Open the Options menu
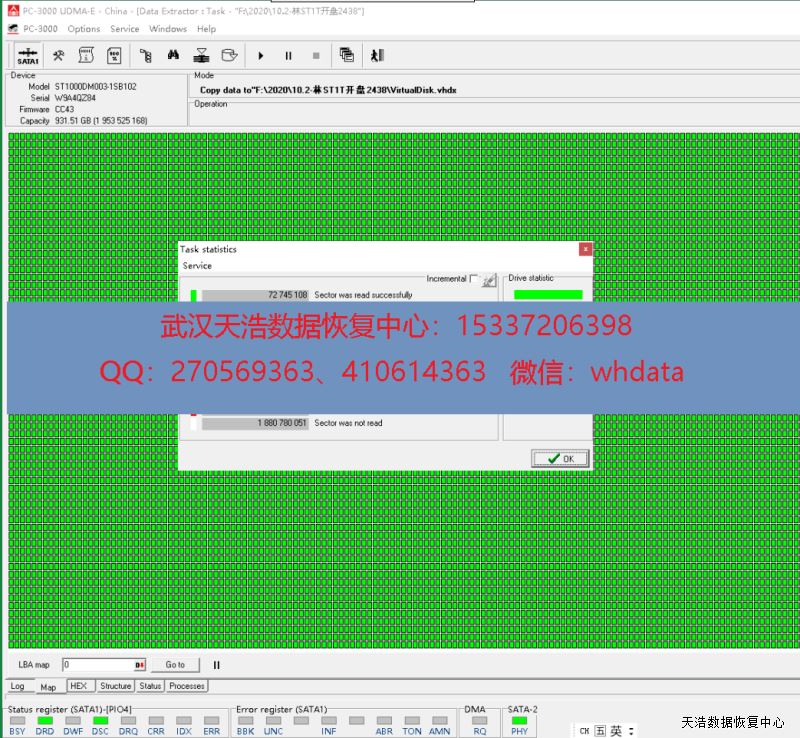The image size is (800, 738). [84, 29]
